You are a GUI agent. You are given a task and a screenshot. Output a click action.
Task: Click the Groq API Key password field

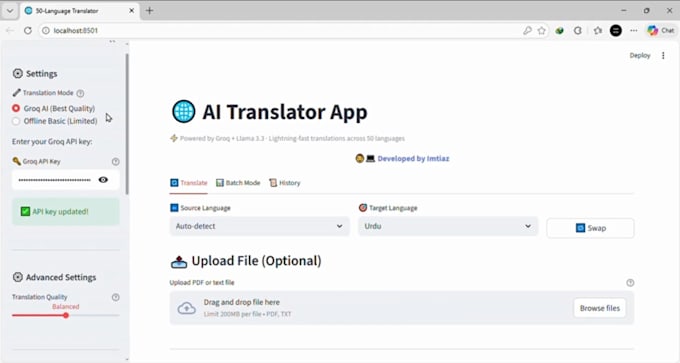(x=54, y=180)
